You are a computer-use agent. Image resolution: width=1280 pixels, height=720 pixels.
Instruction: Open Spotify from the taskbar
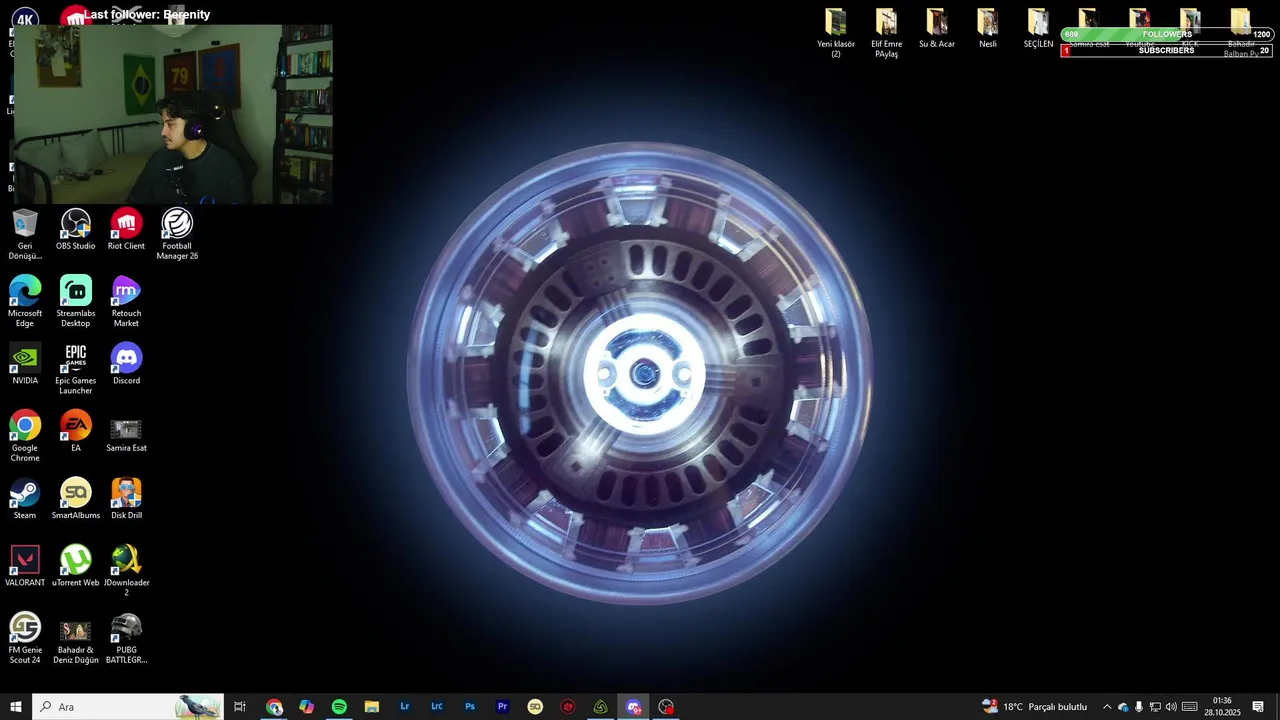tap(339, 707)
